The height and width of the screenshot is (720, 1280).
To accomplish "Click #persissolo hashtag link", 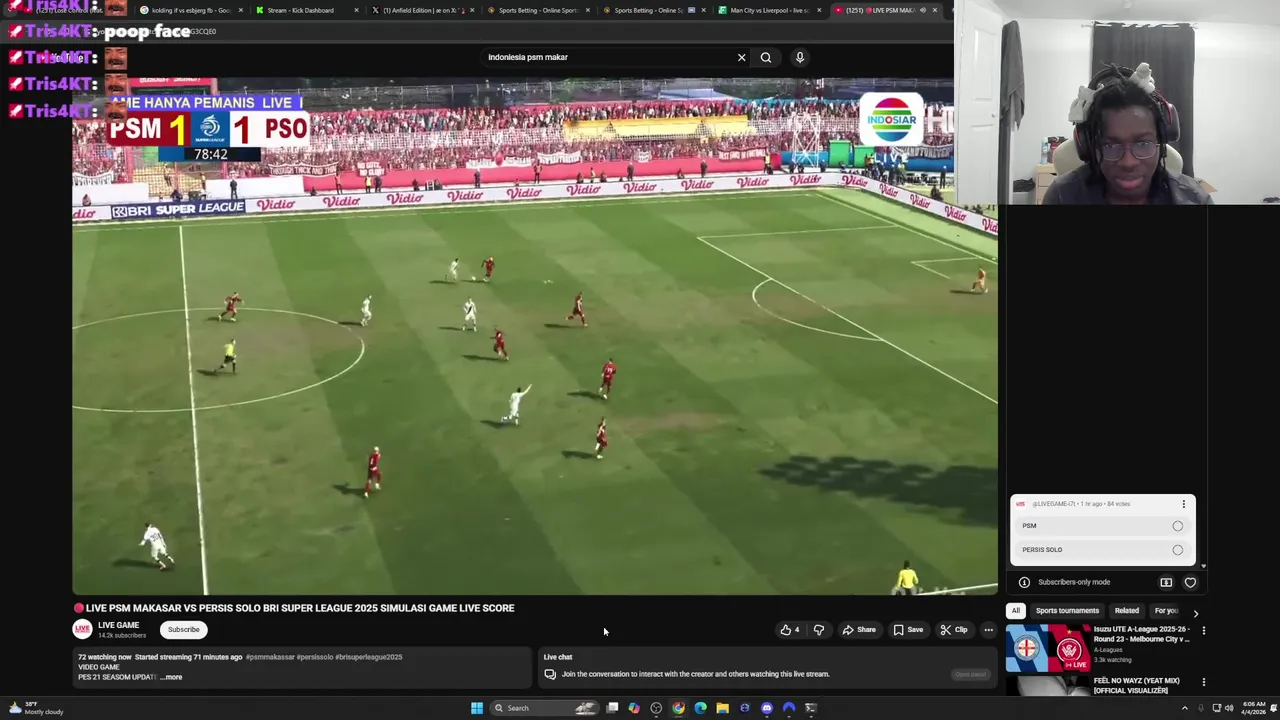I will click(x=315, y=657).
